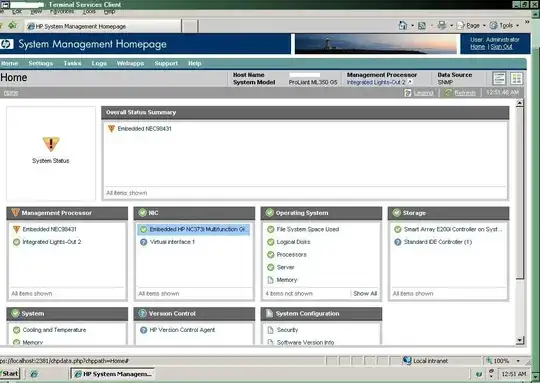Click the Sign Out link
Screen dimensions: 540x383
pyautogui.click(x=501, y=47)
